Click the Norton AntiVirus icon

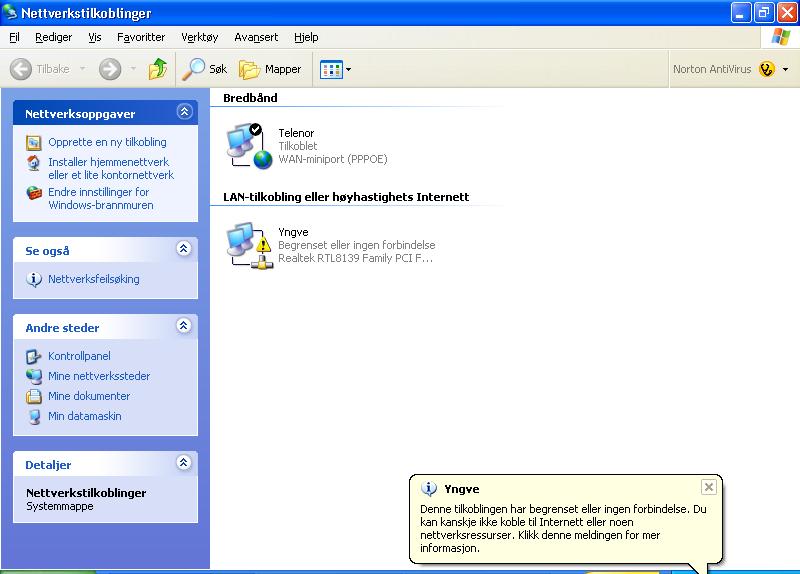(x=766, y=69)
